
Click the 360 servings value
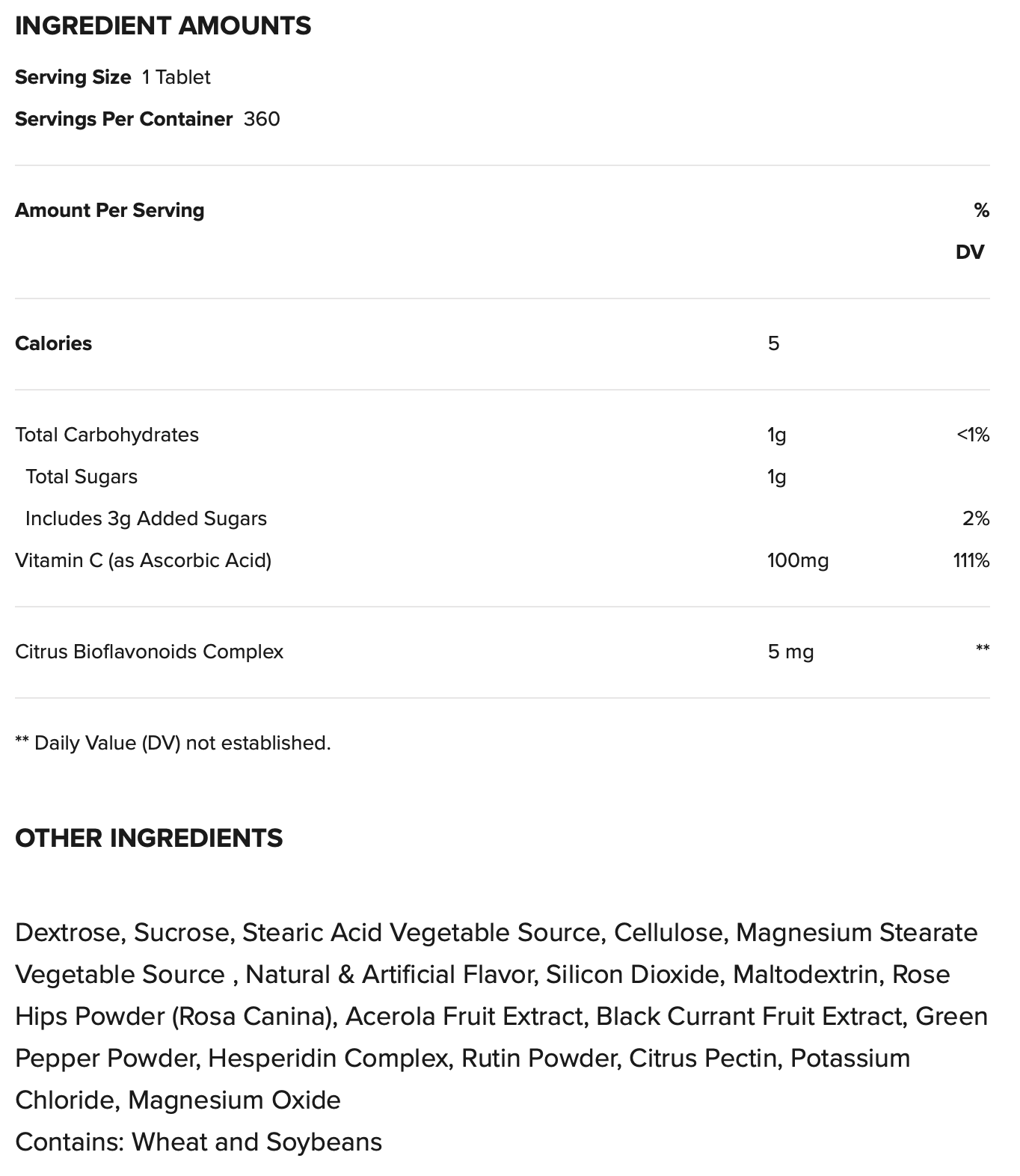(x=262, y=119)
